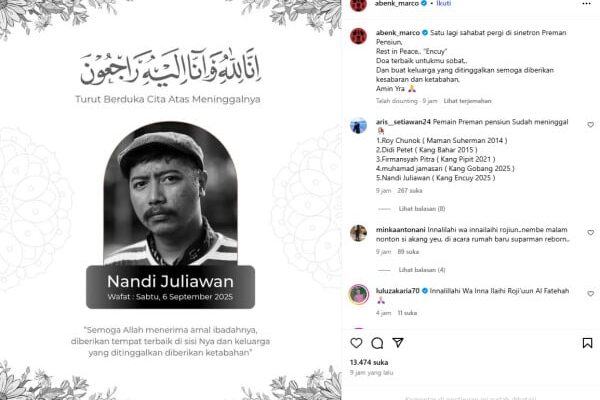Open abenk_marco username in caption
The height and width of the screenshot is (400, 600).
click(398, 33)
